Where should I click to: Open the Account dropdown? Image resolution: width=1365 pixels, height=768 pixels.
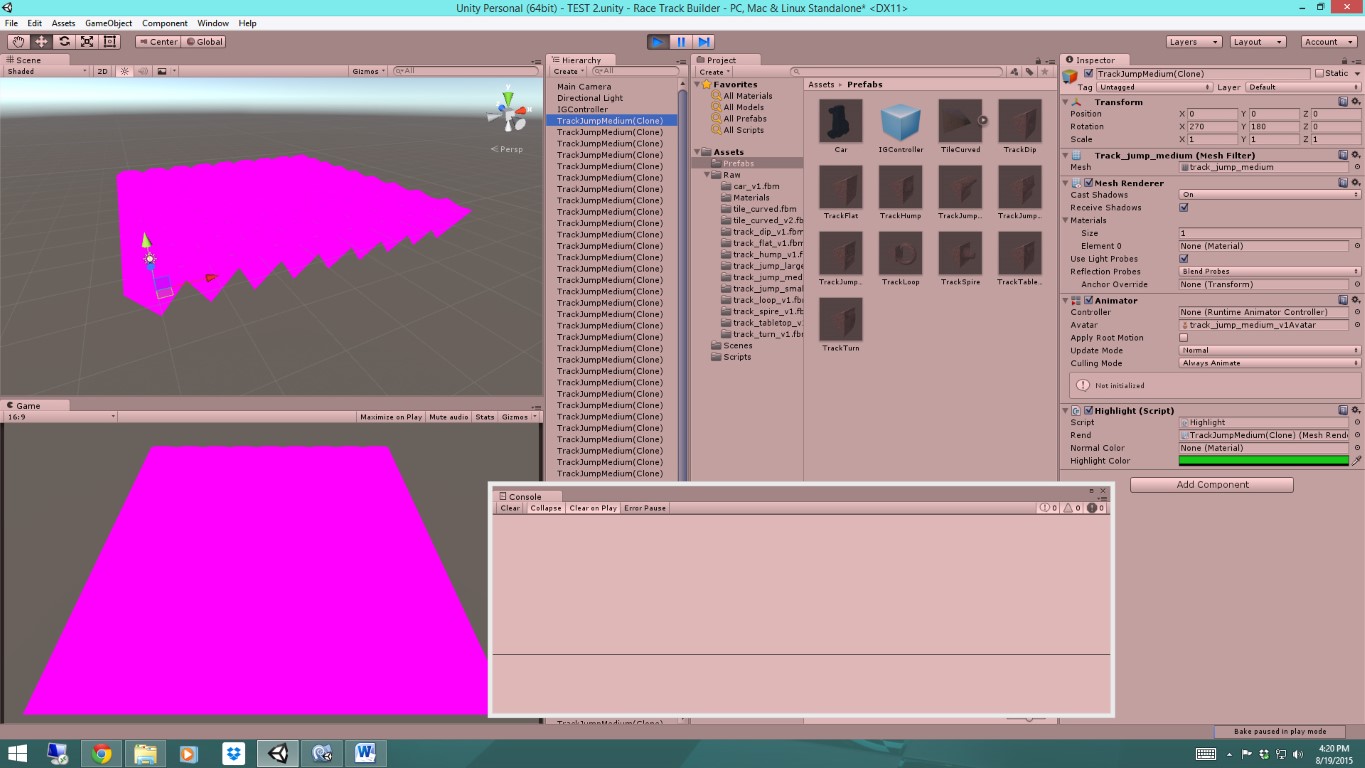[x=1329, y=42]
